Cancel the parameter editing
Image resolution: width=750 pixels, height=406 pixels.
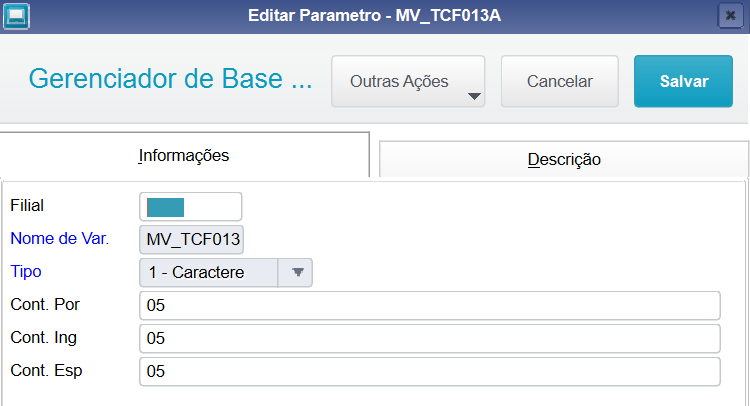[560, 81]
